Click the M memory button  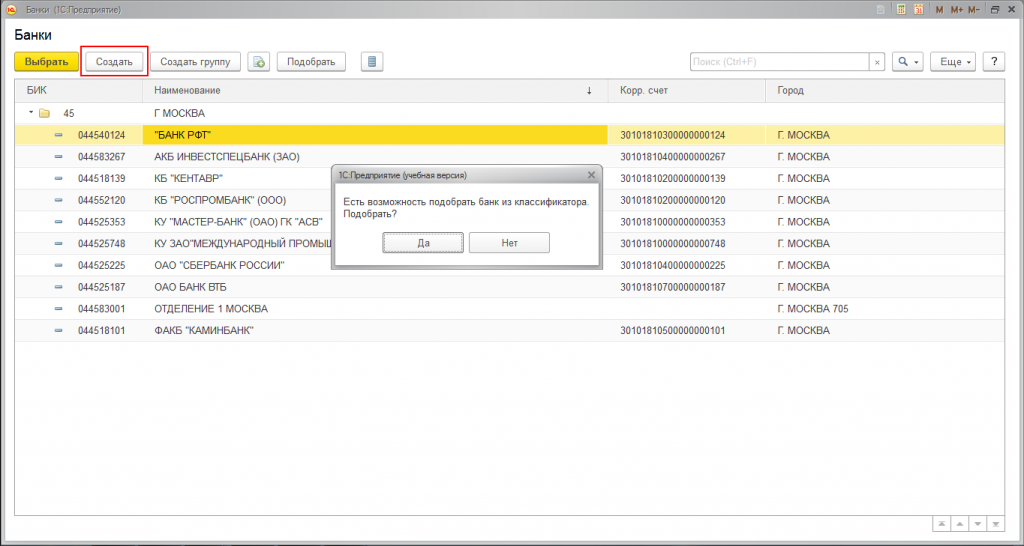click(940, 10)
